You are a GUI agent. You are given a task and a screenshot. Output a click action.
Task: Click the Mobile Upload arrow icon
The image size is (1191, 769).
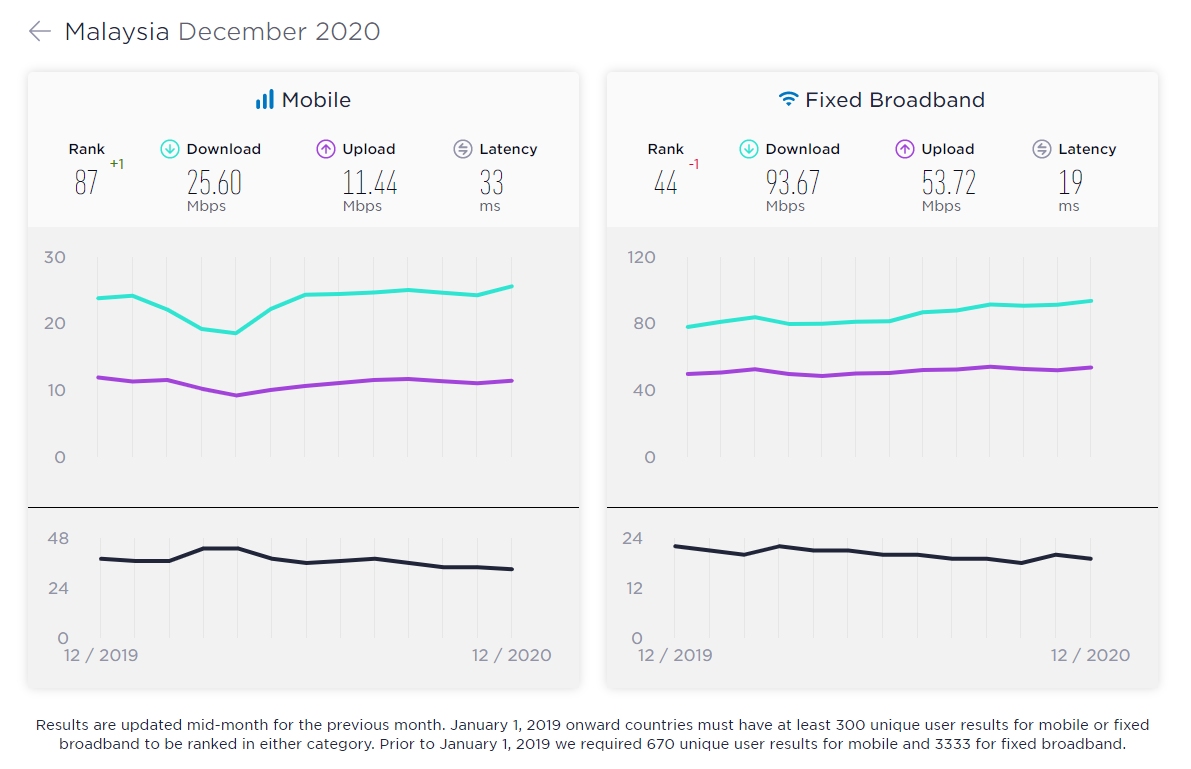pos(326,149)
